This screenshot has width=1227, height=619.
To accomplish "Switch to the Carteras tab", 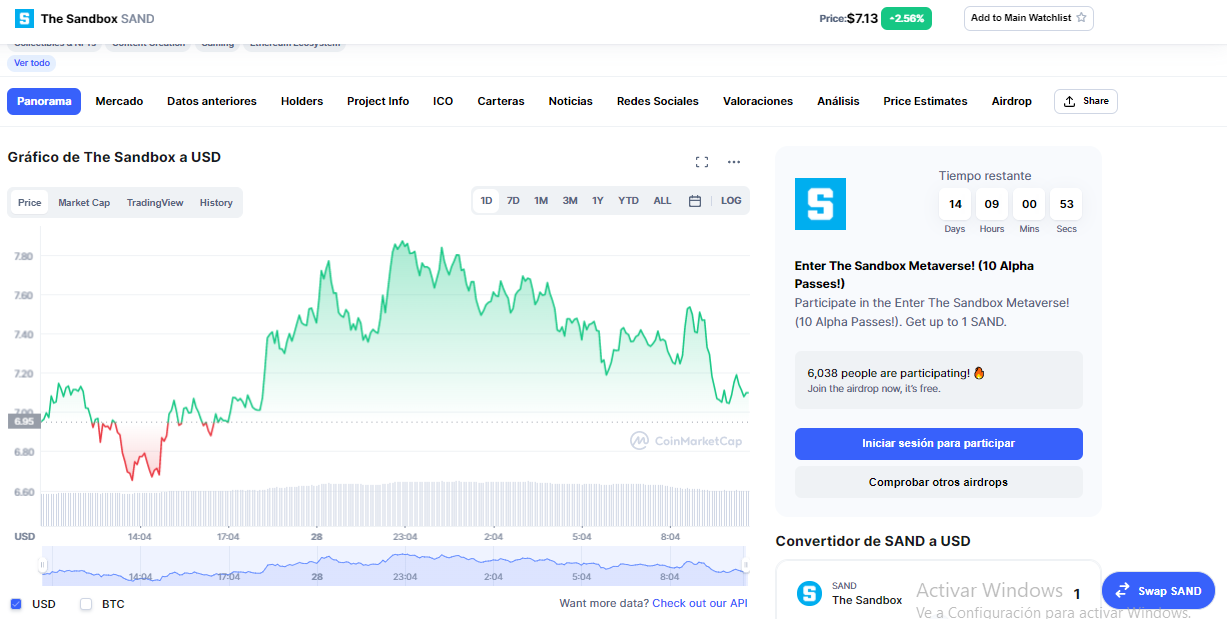I will (501, 101).
